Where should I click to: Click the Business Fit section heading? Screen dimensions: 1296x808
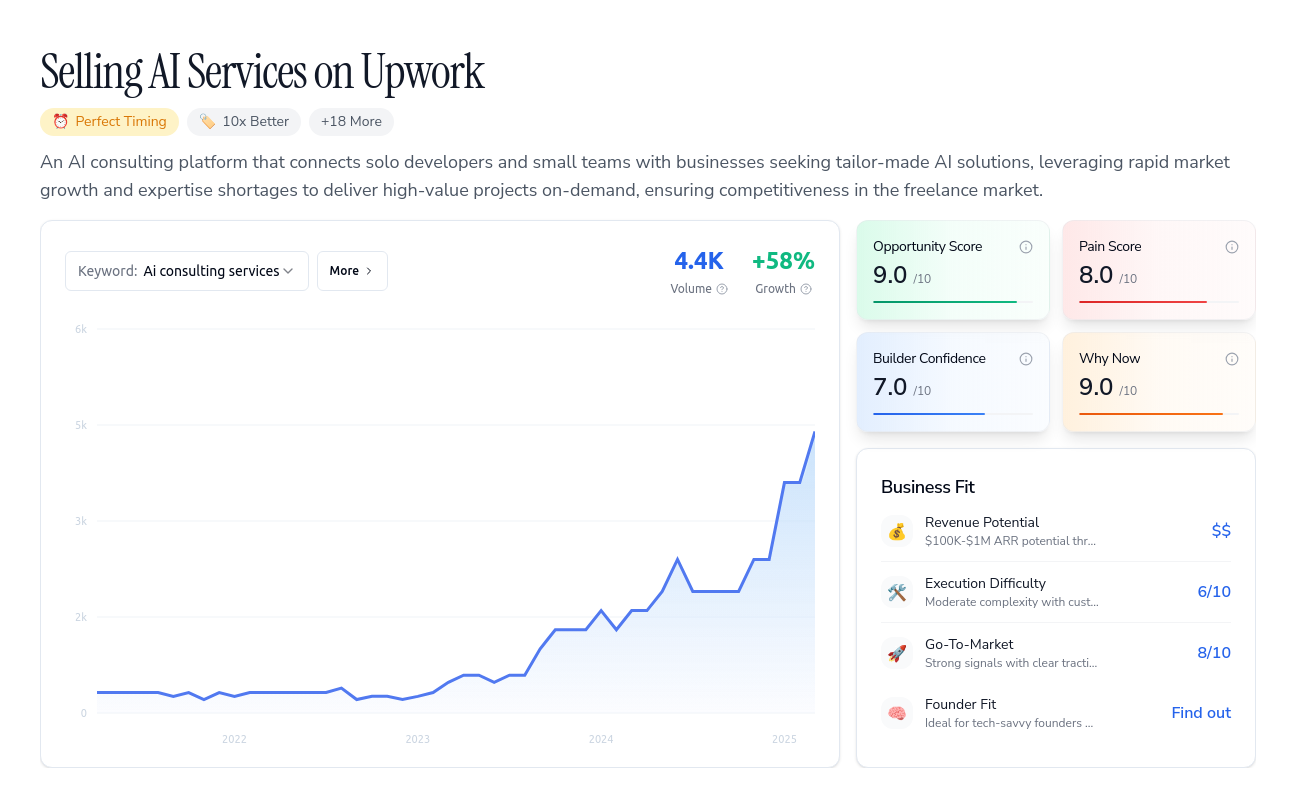(928, 487)
